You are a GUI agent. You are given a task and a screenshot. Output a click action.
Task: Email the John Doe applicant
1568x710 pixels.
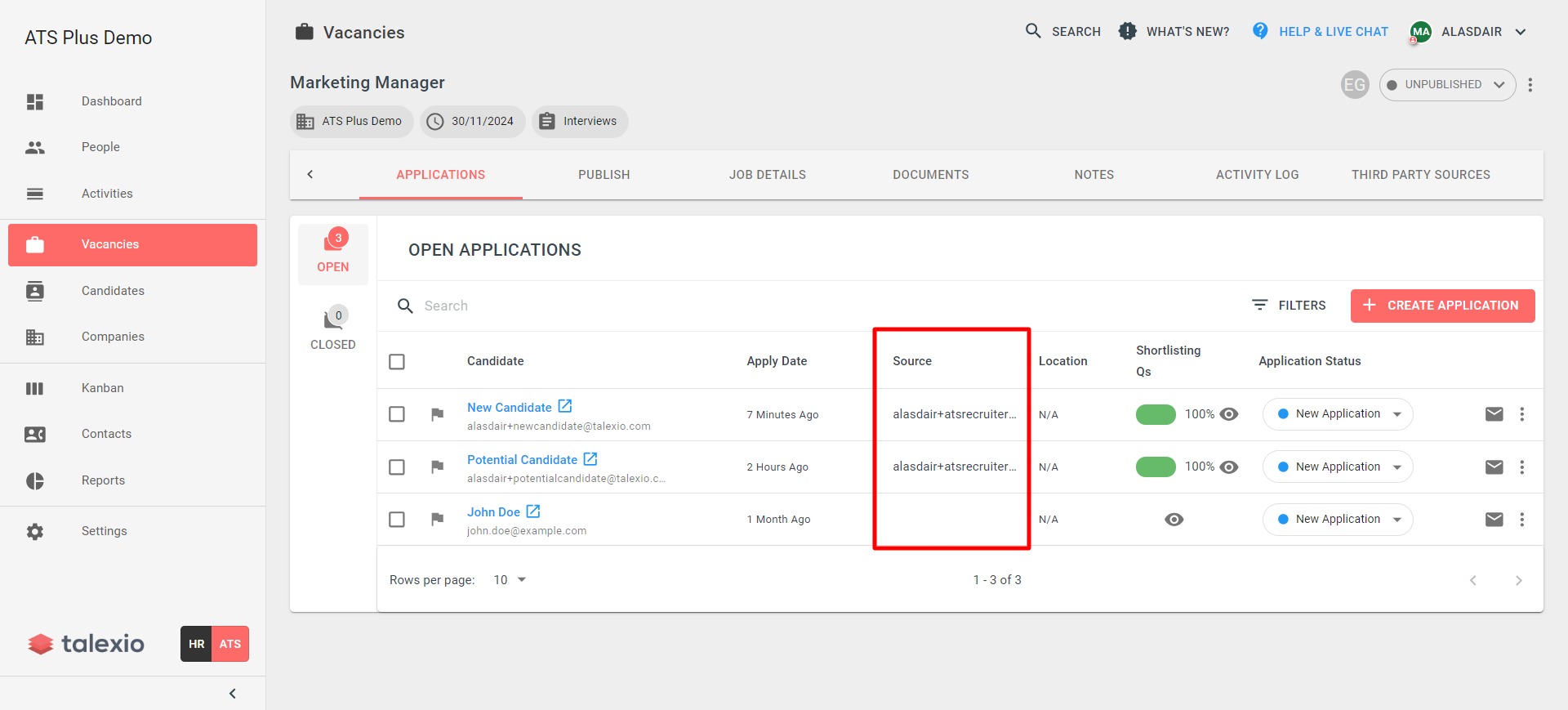tap(1494, 519)
